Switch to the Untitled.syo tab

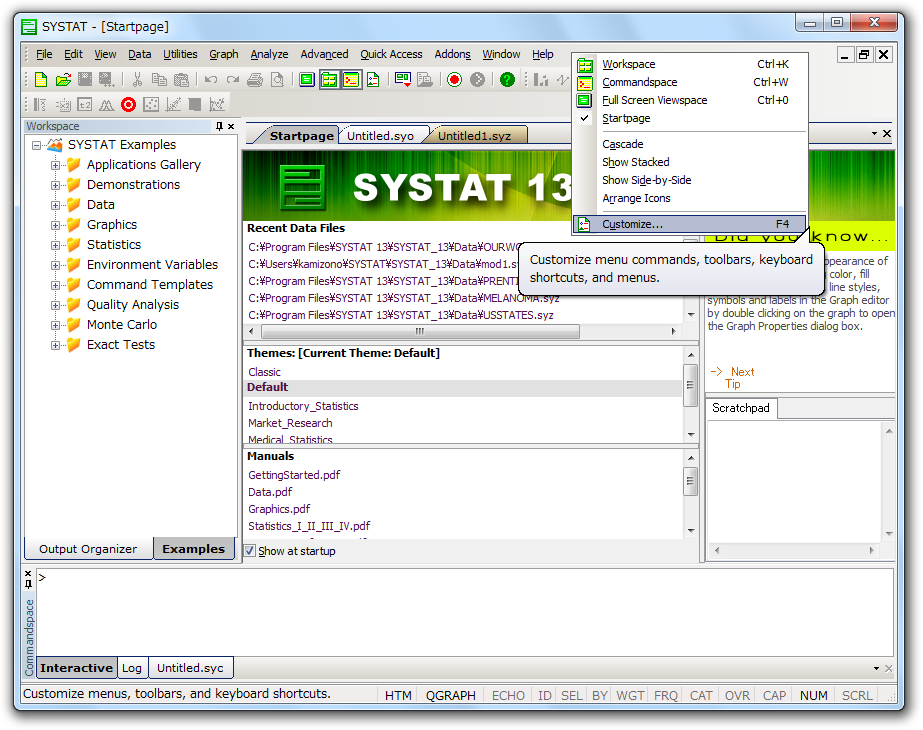380,136
